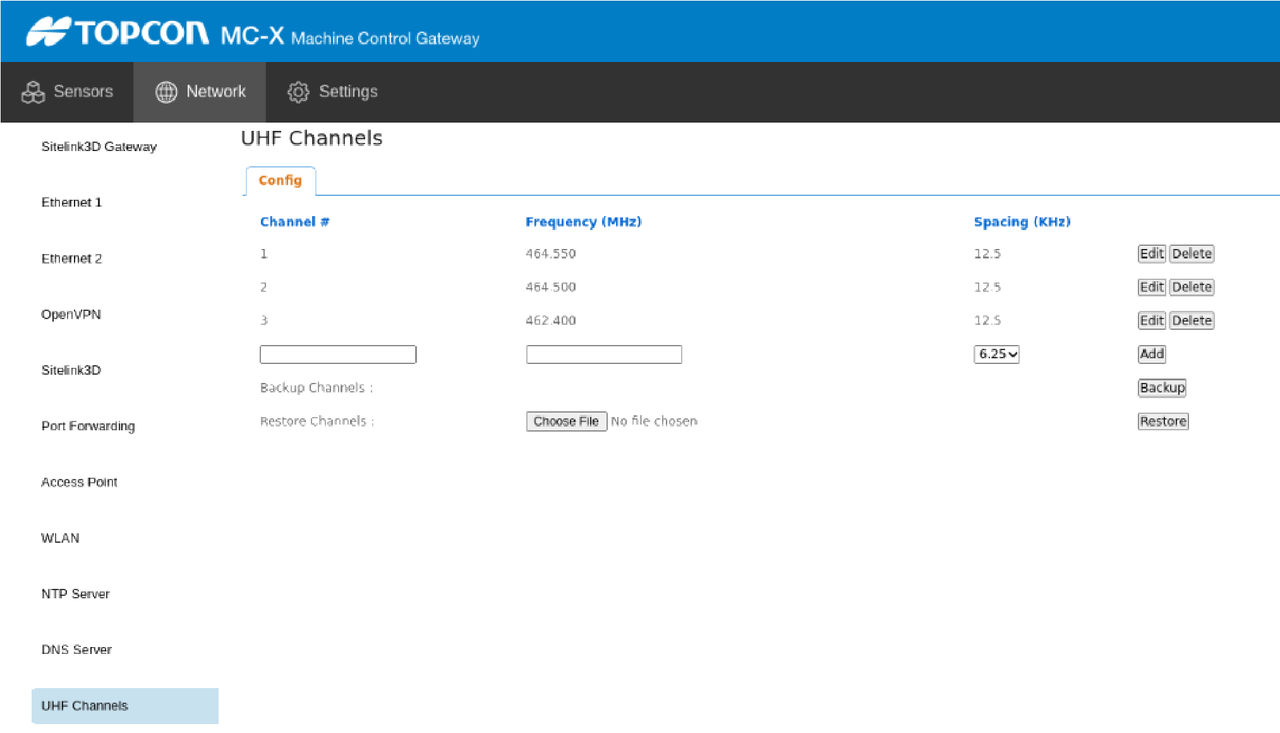Delete channel 2 with frequency 464.500
This screenshot has width=1280, height=733.
click(1191, 287)
